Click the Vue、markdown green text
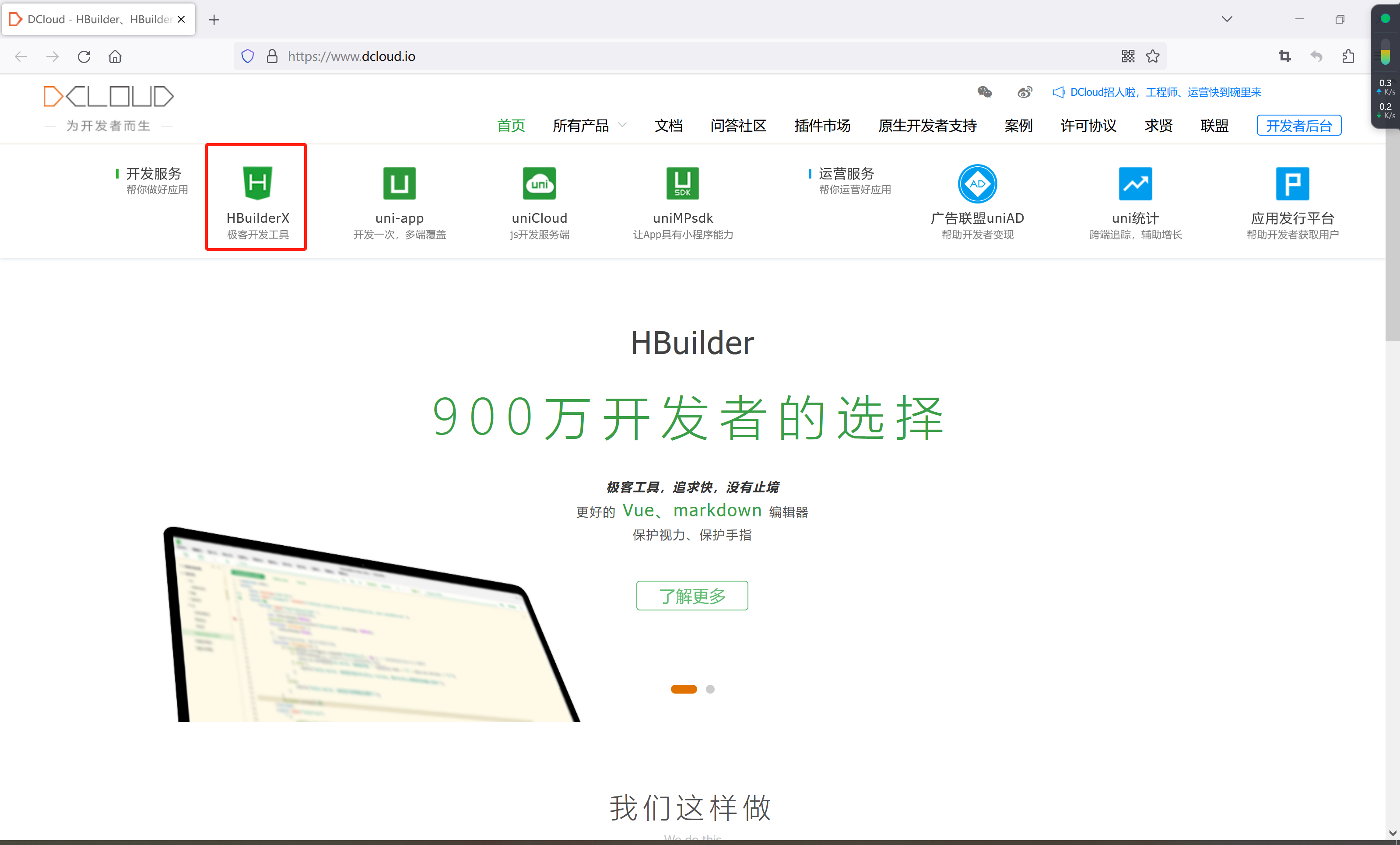Image resolution: width=1400 pixels, height=845 pixels. 692,510
